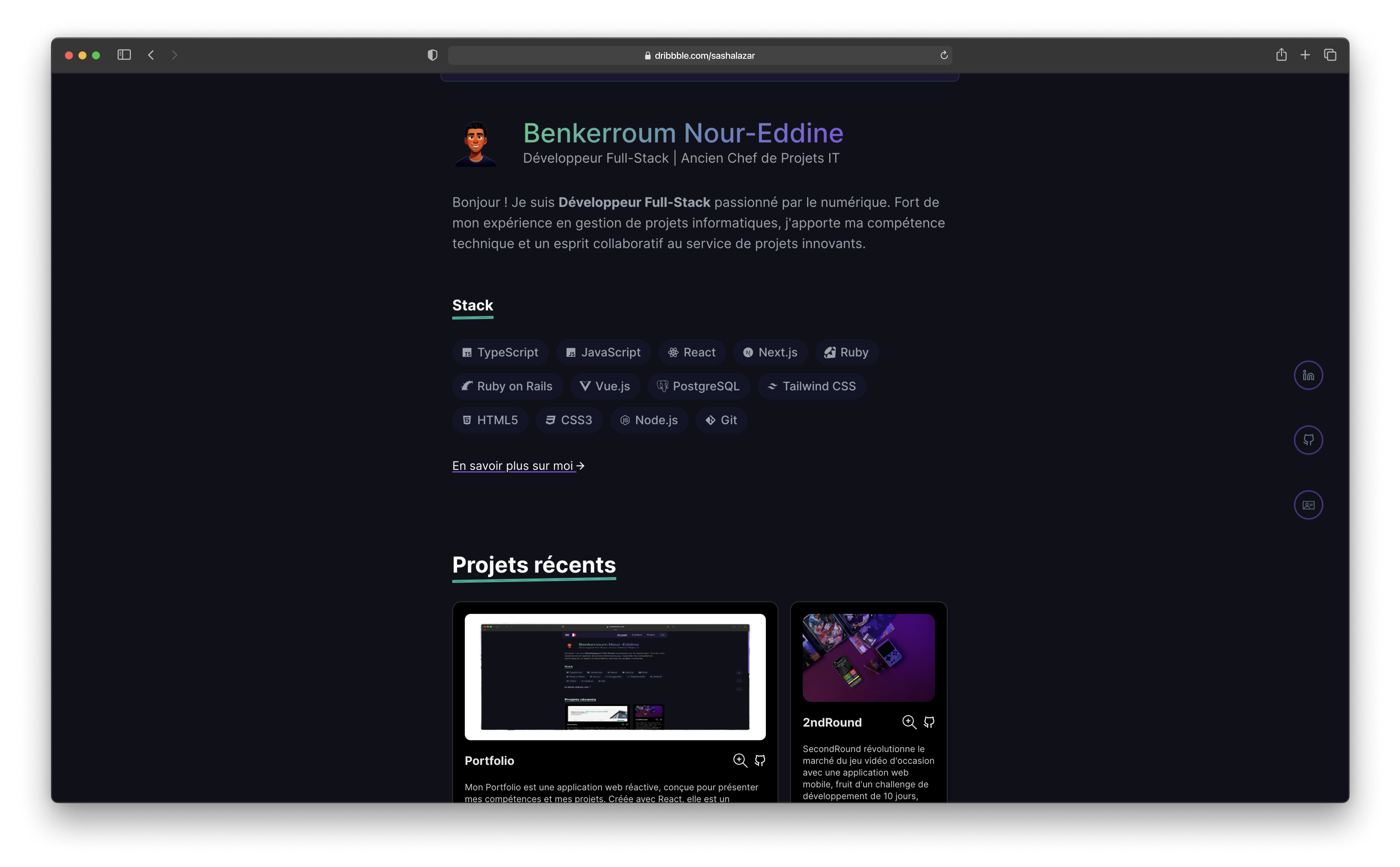The width and height of the screenshot is (1400, 867).
Task: Open the privacy shield report icon
Action: pos(432,55)
